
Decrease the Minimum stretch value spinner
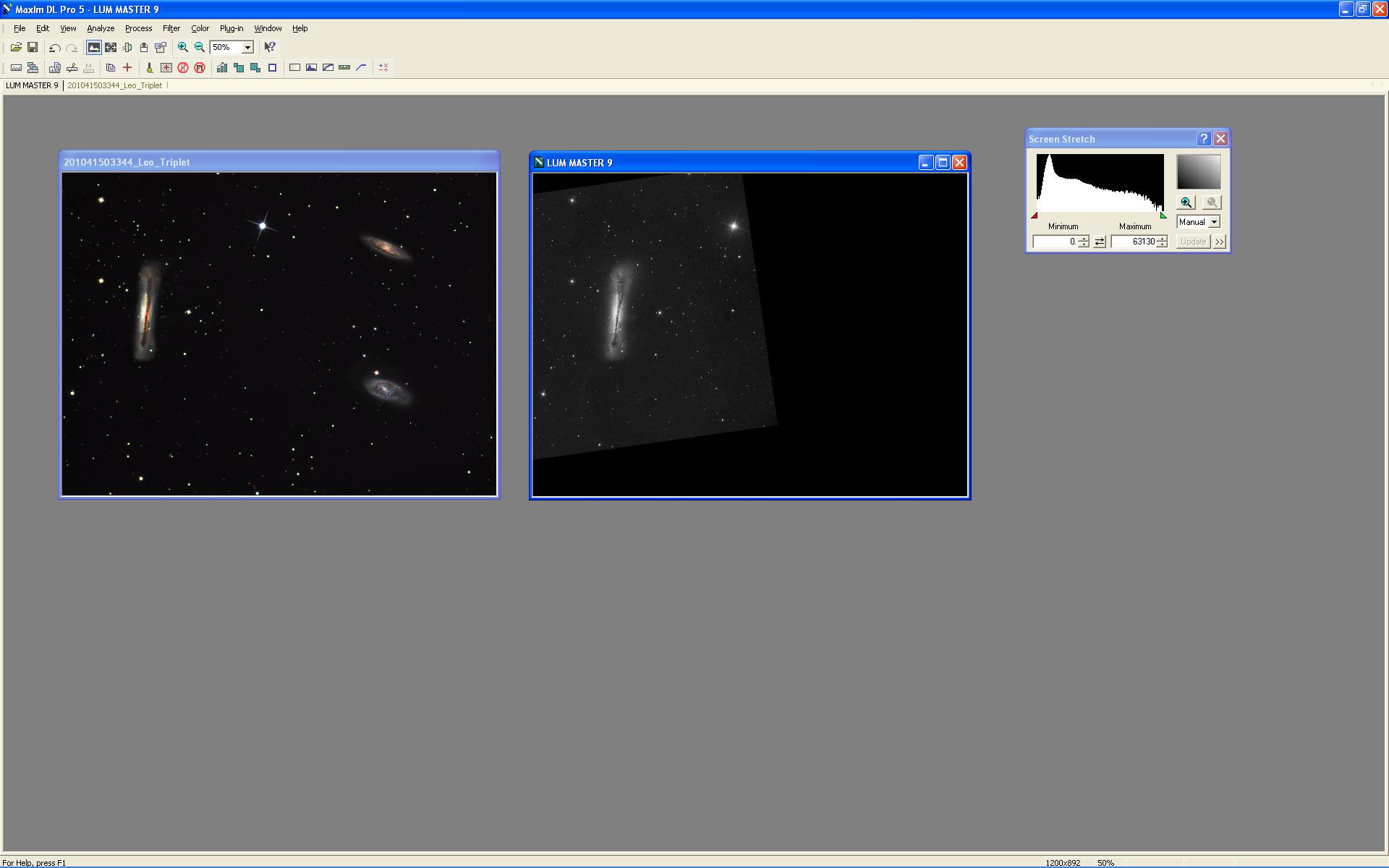click(x=1084, y=244)
